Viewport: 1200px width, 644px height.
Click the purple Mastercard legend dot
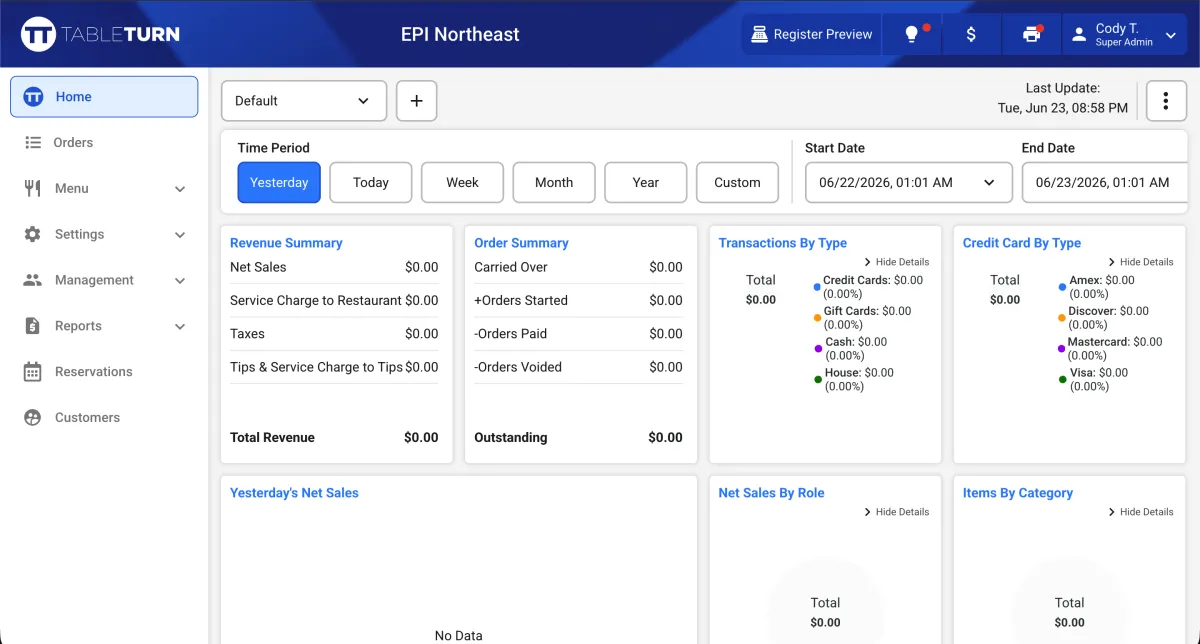(x=1062, y=349)
